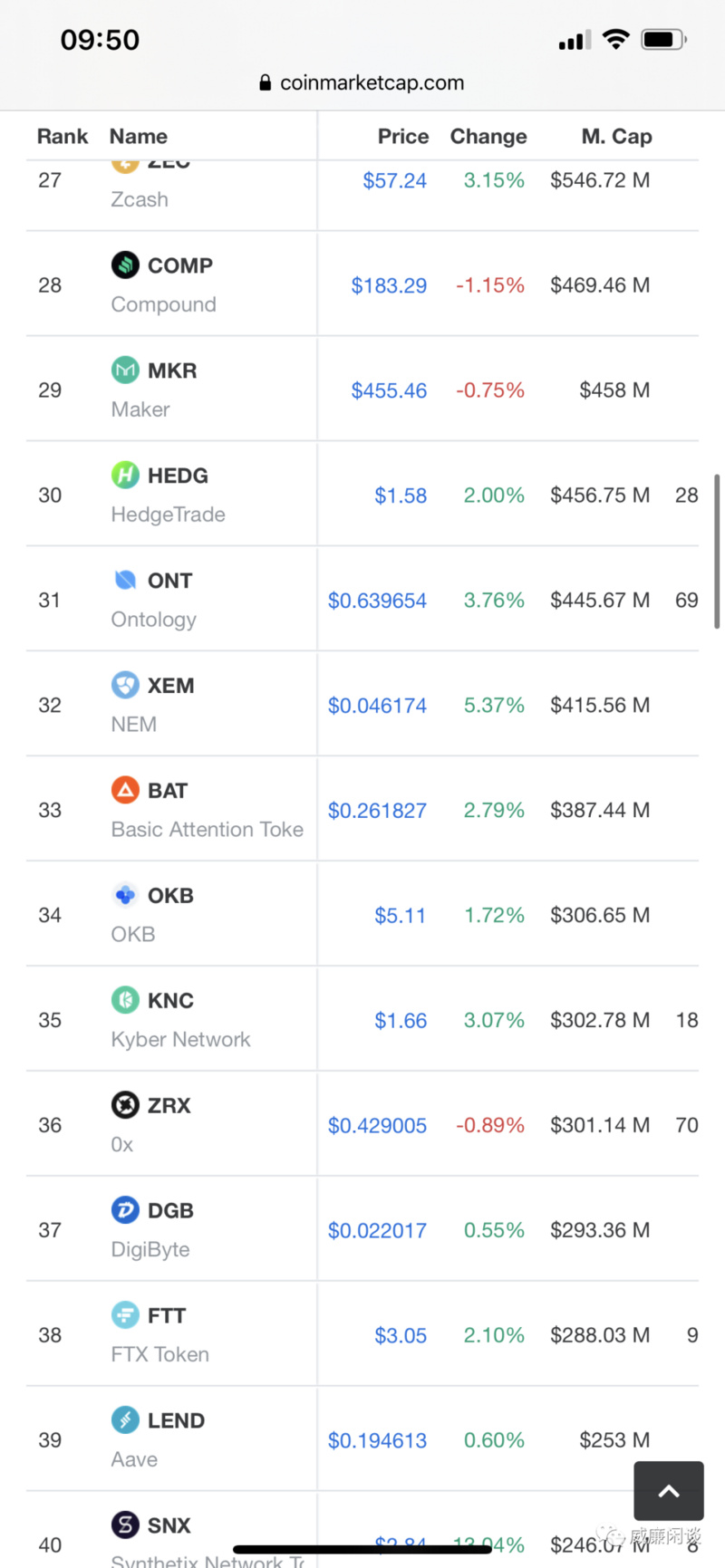
Task: Tap the Basic Attention Token BAT icon
Action: click(125, 790)
